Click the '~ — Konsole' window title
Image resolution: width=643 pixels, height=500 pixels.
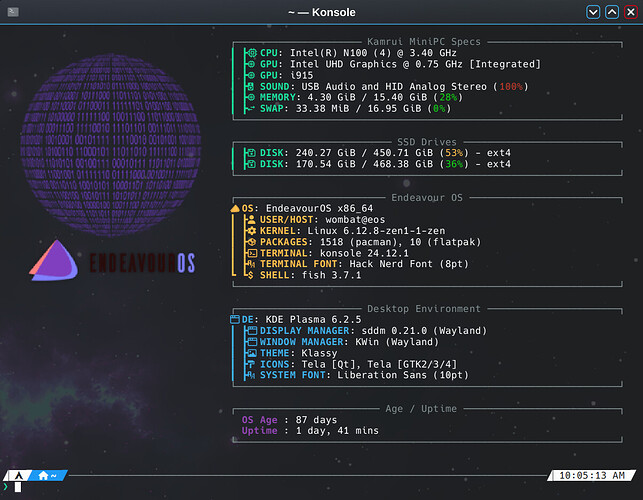322,12
